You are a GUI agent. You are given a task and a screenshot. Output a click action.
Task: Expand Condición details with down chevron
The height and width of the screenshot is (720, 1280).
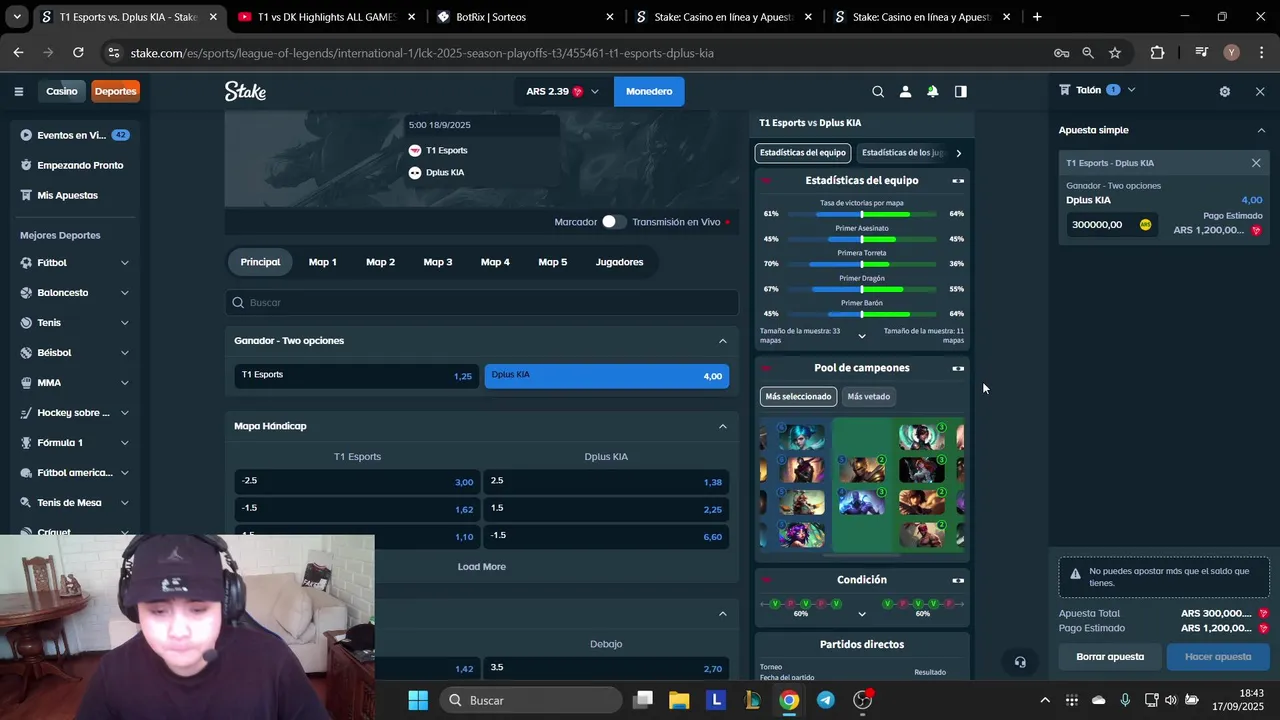(862, 614)
